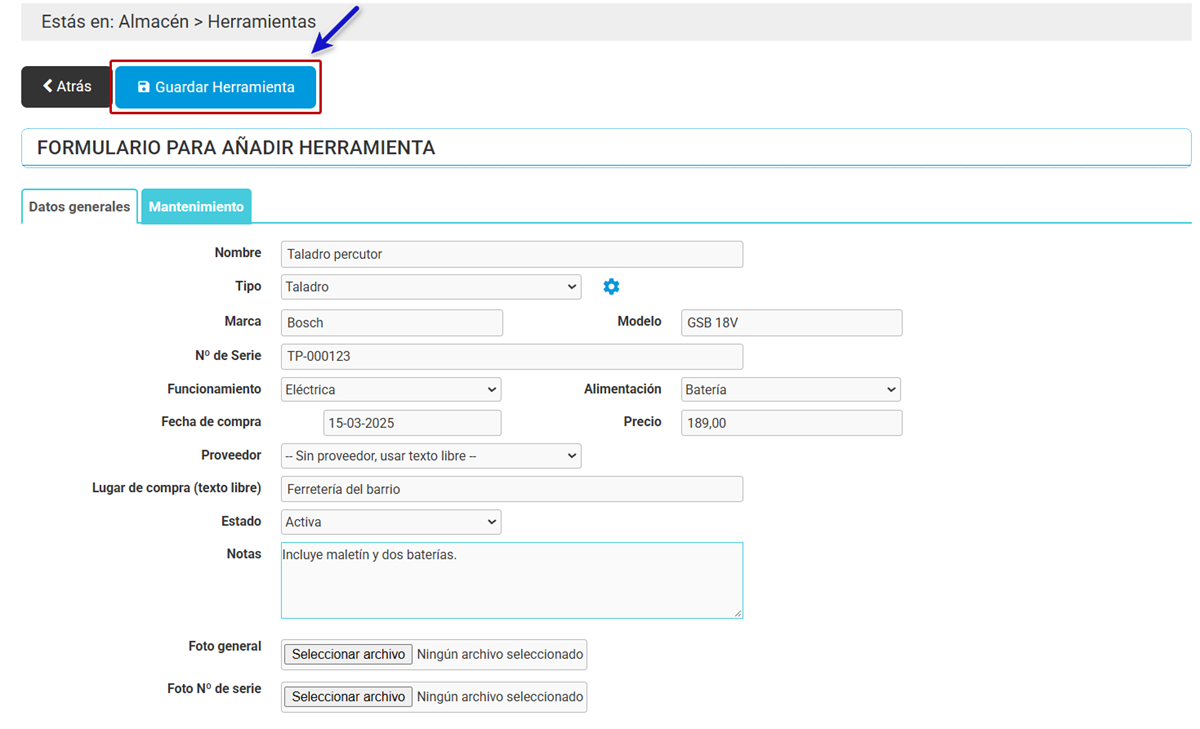1200x729 pixels.
Task: Open the Alimentación dropdown
Action: coord(791,389)
